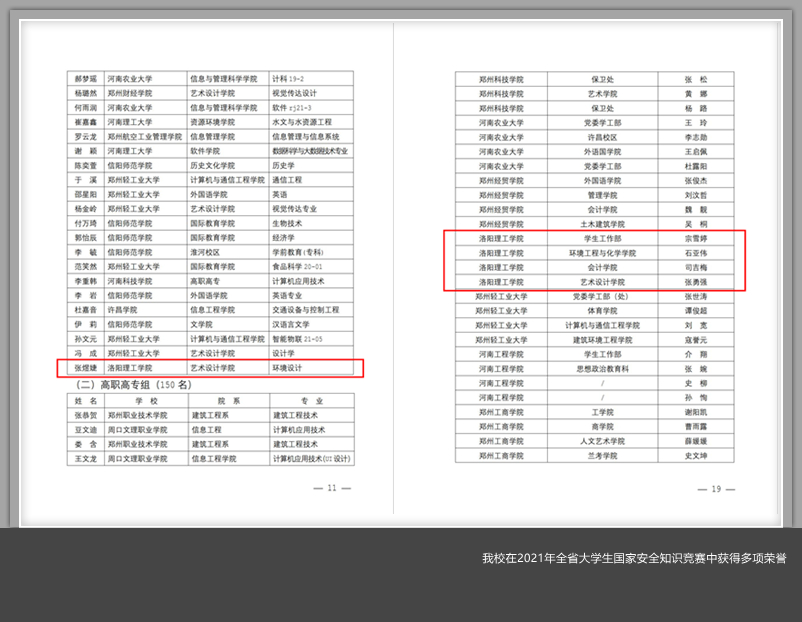Select the 张恭贺 name cell
802x622 pixels.
(85, 414)
